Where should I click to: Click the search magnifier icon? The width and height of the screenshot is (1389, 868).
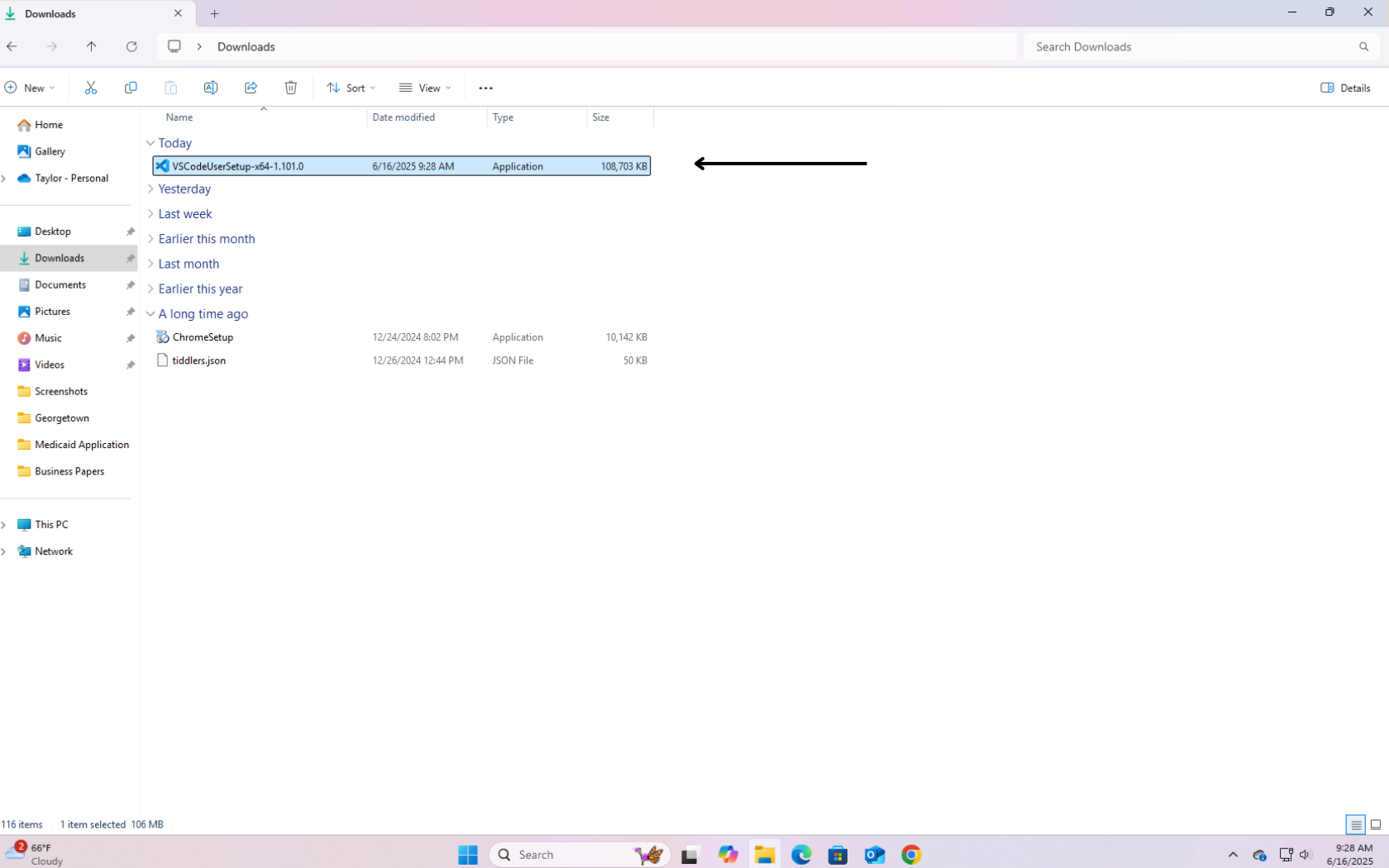1363,46
